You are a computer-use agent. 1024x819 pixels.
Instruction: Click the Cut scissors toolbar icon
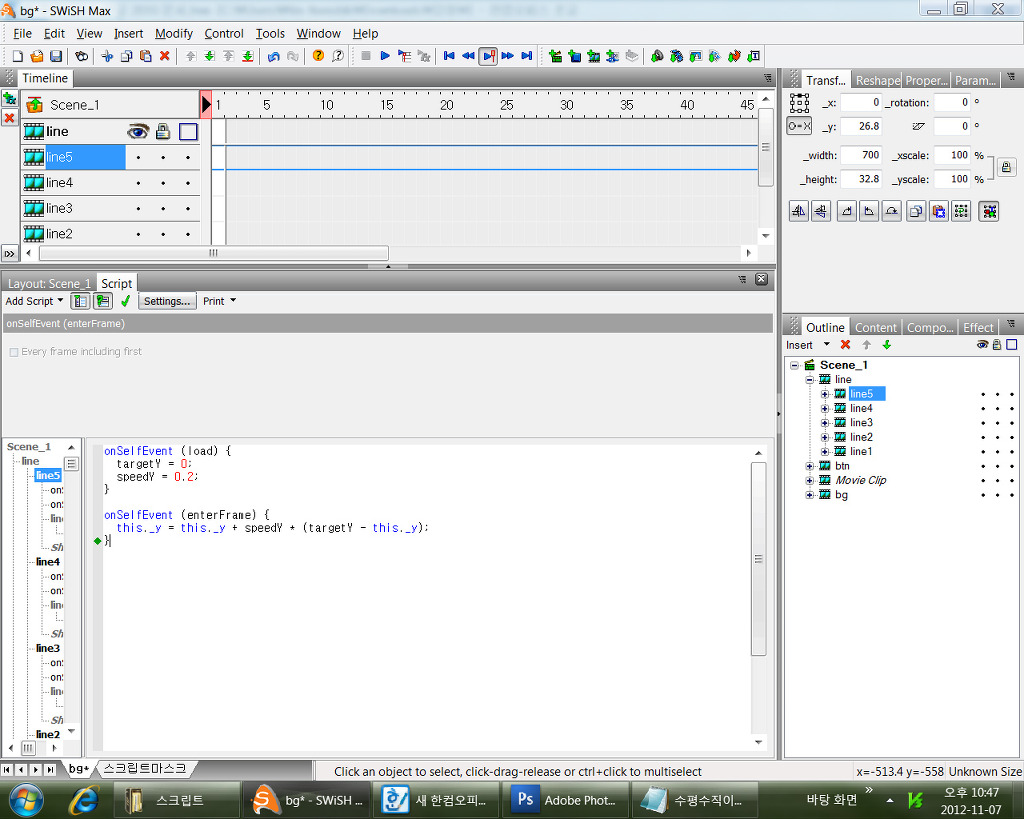(x=107, y=56)
